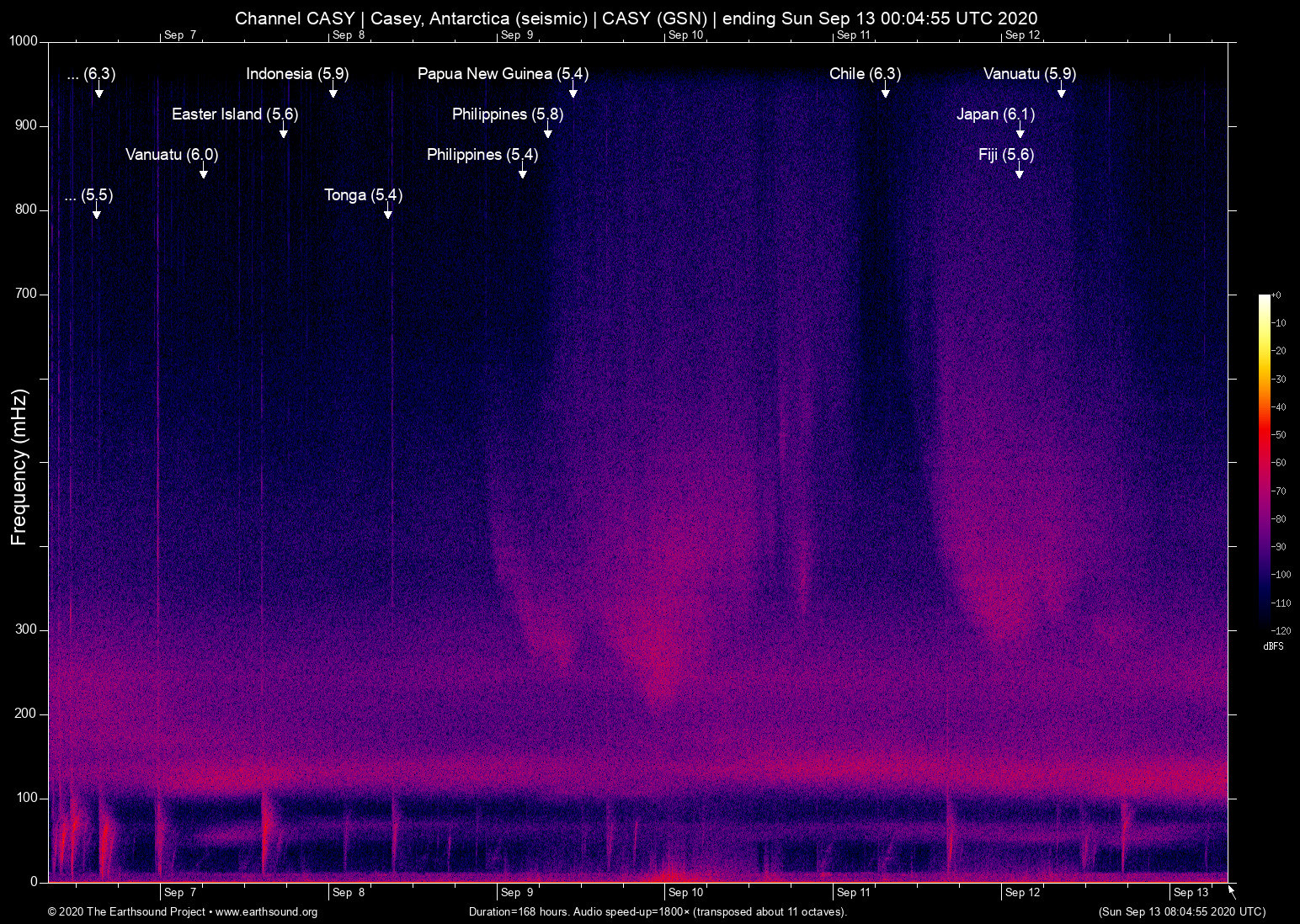Select the Philippines (5.4) annotation

click(481, 155)
